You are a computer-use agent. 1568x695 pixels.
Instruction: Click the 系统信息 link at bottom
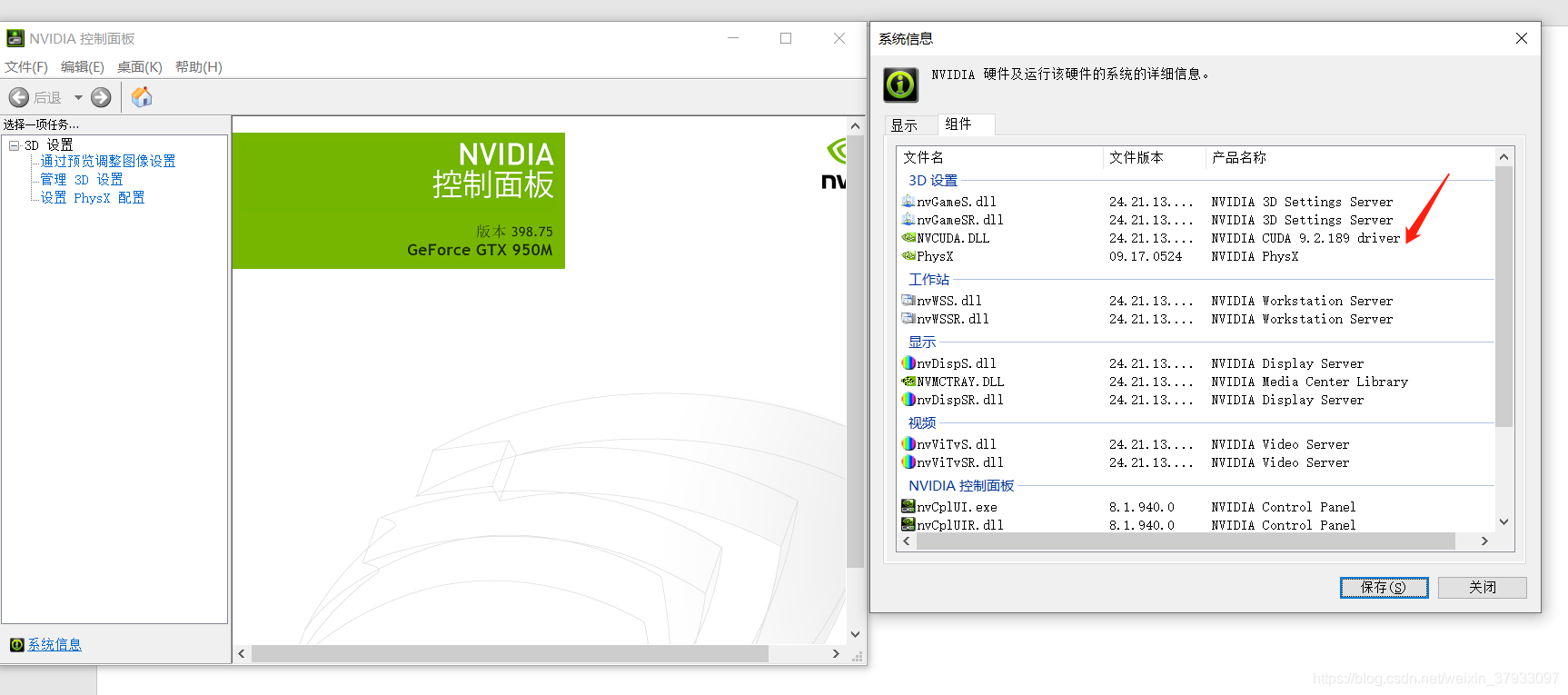pos(55,644)
